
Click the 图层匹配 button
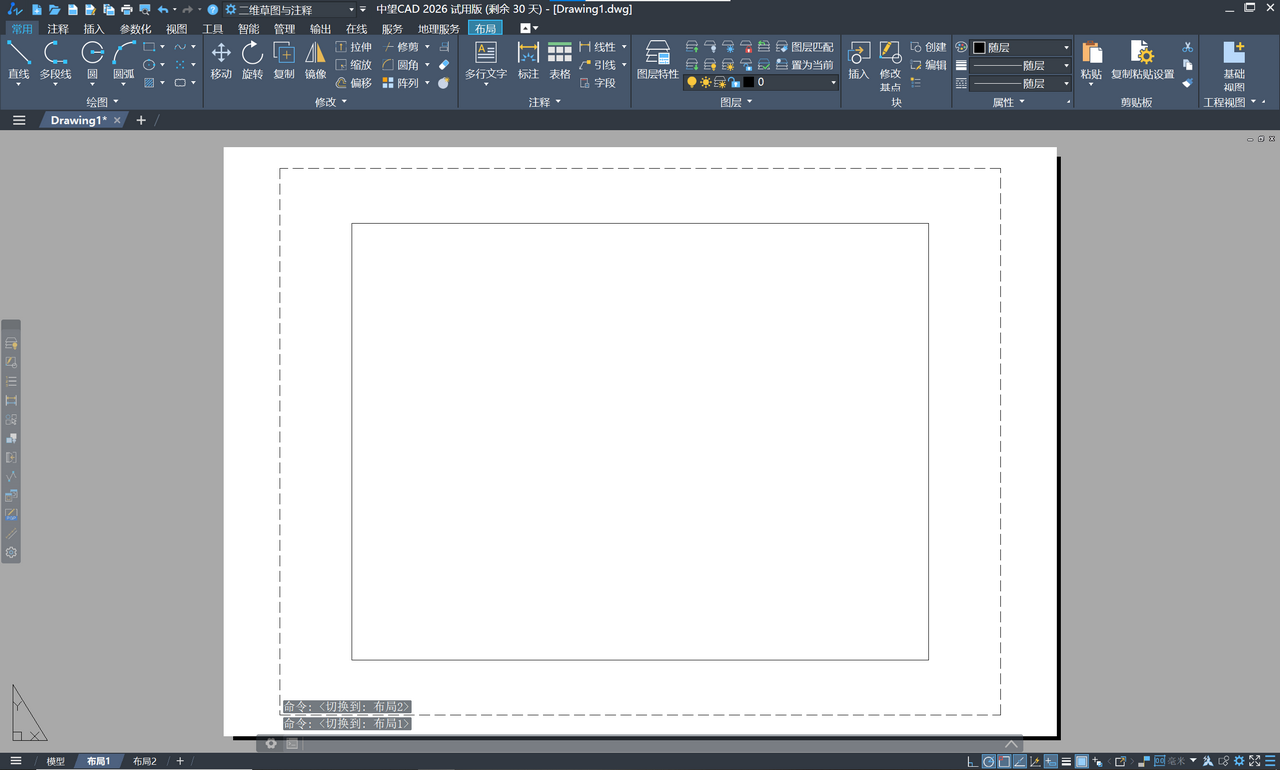[811, 47]
